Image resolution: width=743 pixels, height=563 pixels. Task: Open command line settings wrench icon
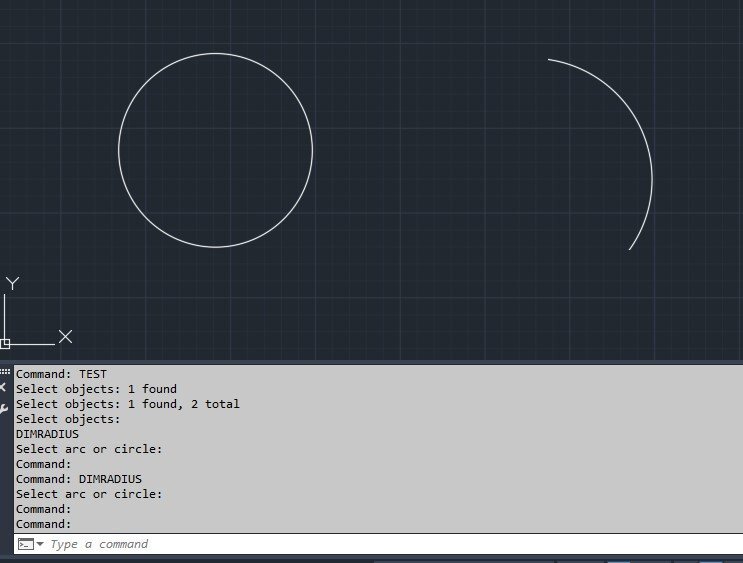click(x=3, y=409)
